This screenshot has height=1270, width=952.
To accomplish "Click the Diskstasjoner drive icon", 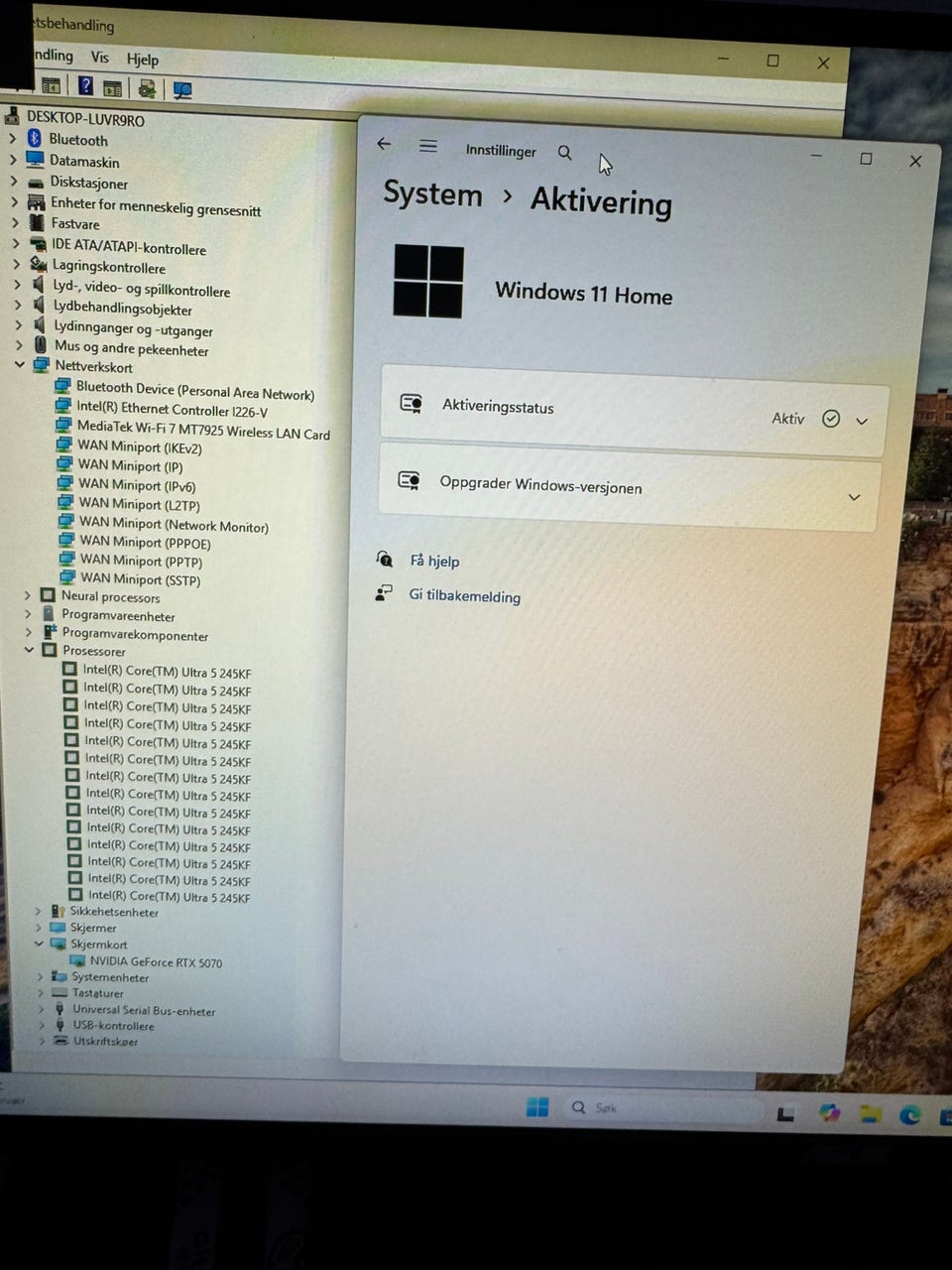I will (x=37, y=183).
